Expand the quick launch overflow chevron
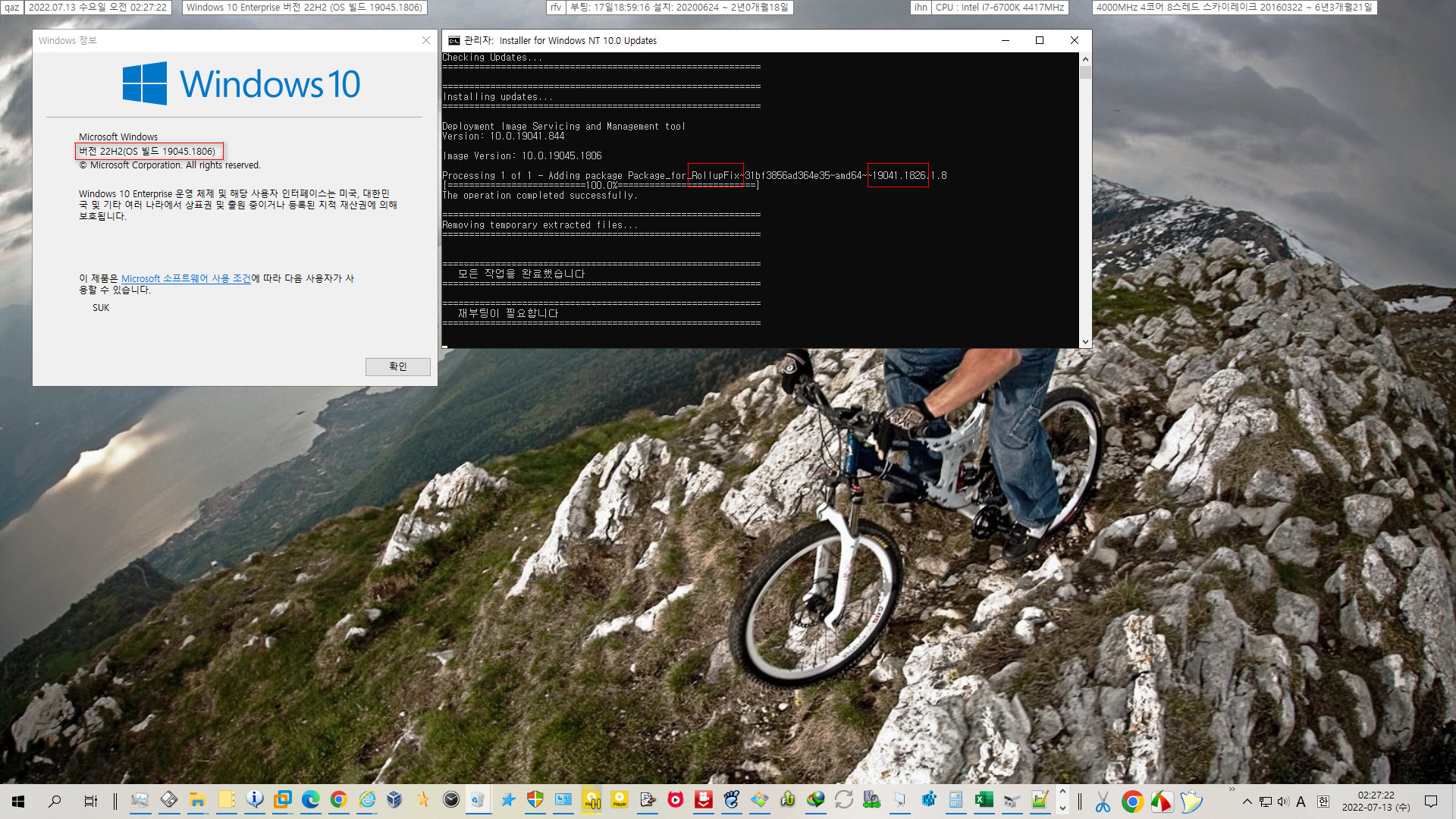This screenshot has height=819, width=1456. 1232,789
